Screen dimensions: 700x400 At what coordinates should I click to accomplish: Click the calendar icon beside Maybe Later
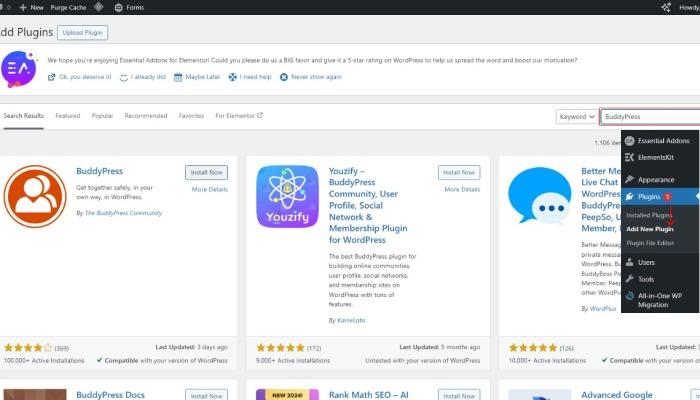coord(178,77)
